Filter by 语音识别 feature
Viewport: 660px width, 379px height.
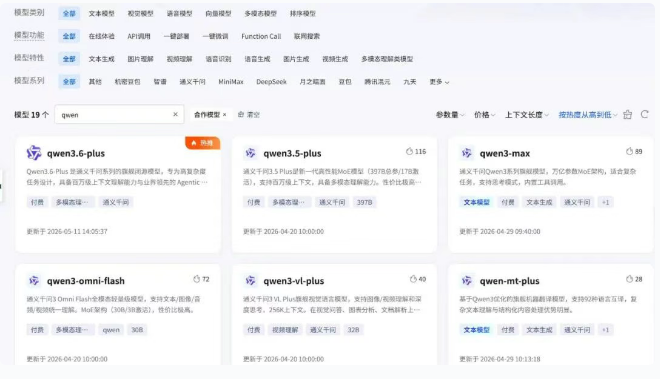tap(218, 59)
